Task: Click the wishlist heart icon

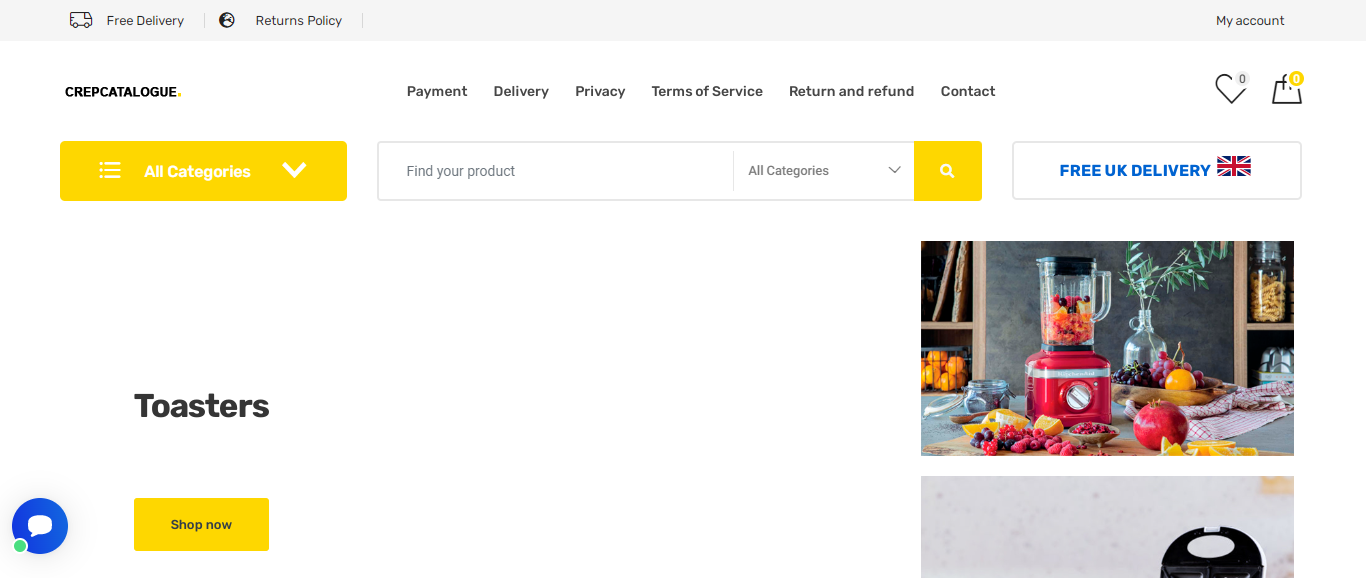Action: pyautogui.click(x=1230, y=90)
